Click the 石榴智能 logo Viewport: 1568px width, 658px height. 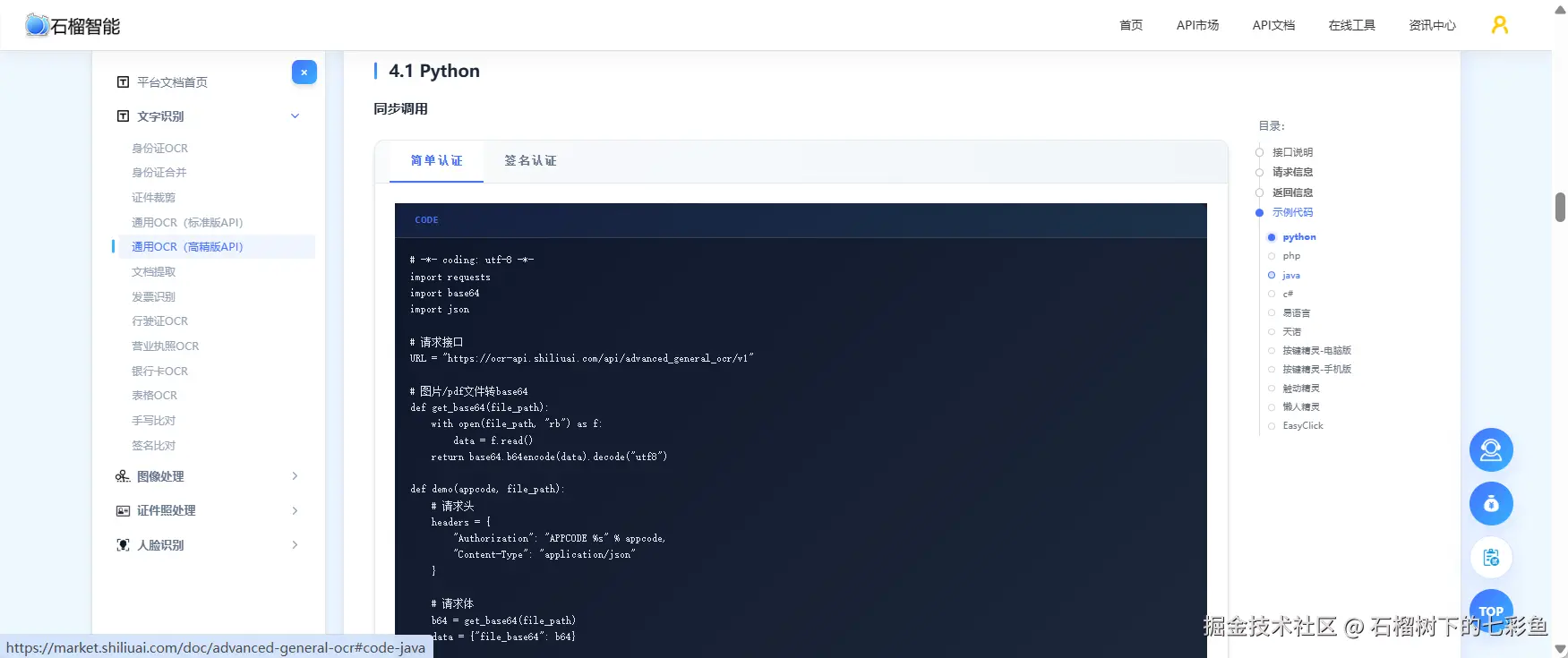pyautogui.click(x=73, y=26)
